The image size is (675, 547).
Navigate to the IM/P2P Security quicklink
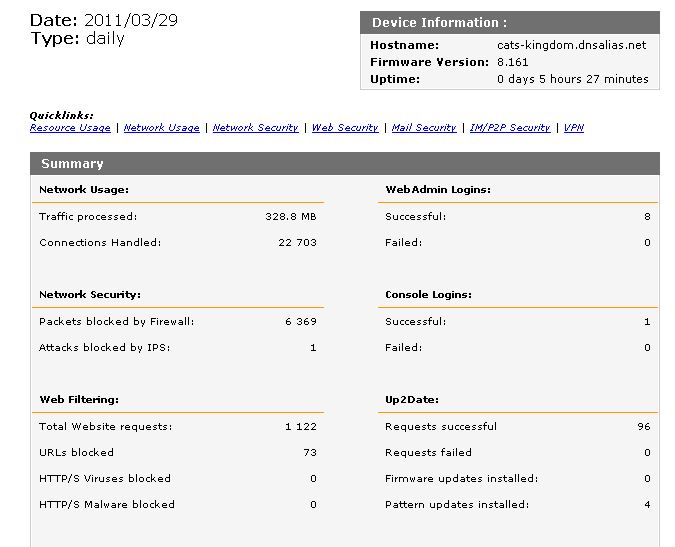510,128
